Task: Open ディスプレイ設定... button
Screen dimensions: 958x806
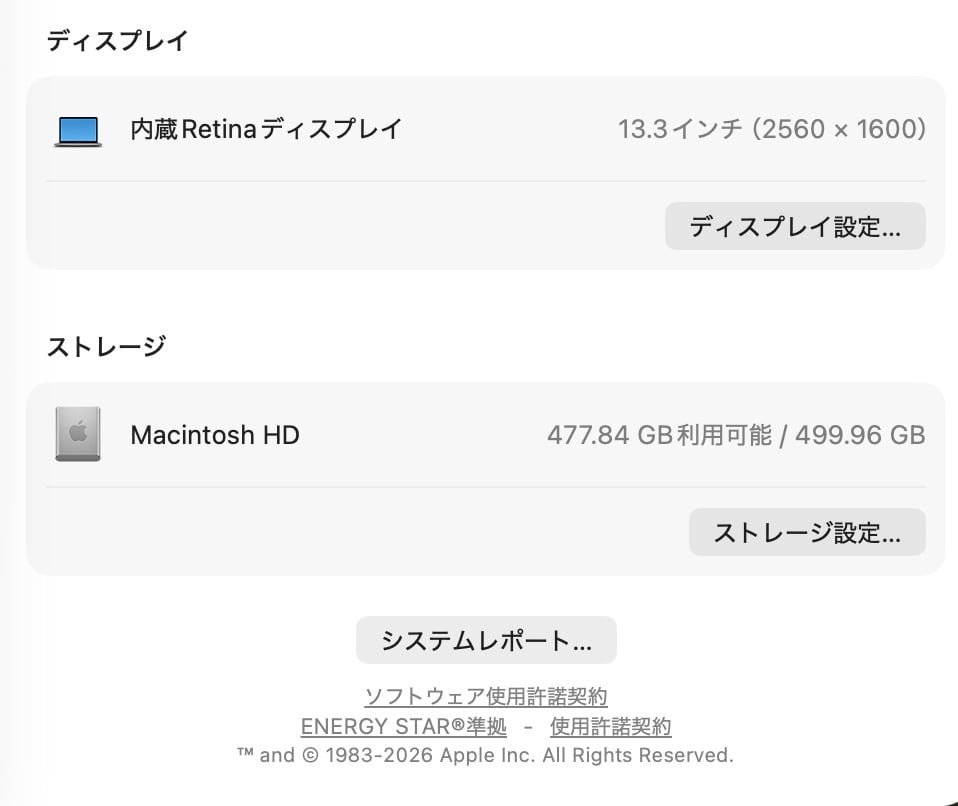Action: [x=795, y=227]
